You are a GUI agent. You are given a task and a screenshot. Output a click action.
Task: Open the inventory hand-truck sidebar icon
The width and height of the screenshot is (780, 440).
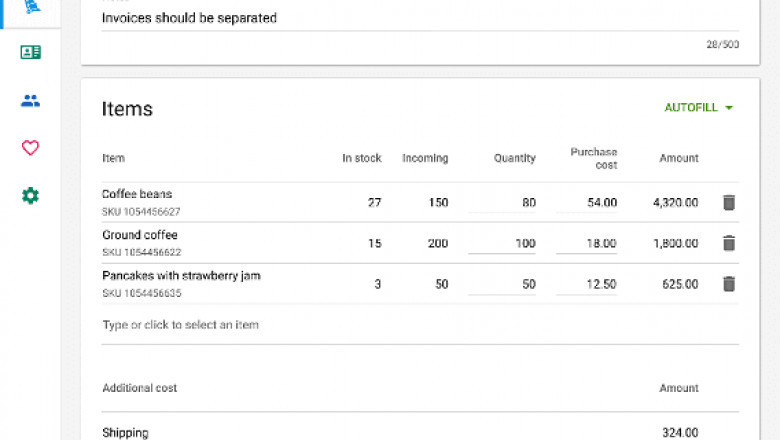click(30, 6)
